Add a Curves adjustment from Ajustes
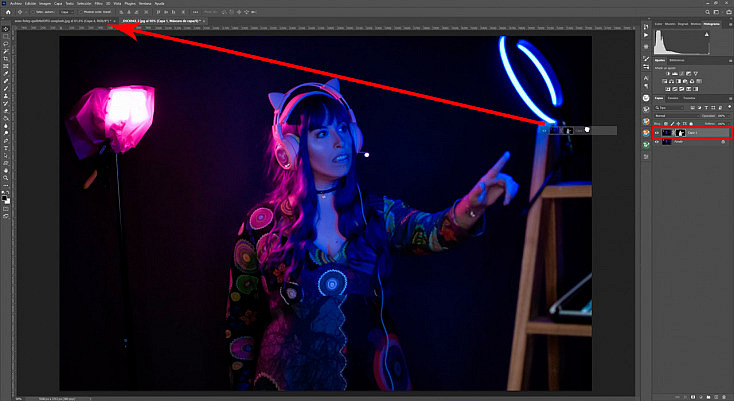 tap(682, 73)
